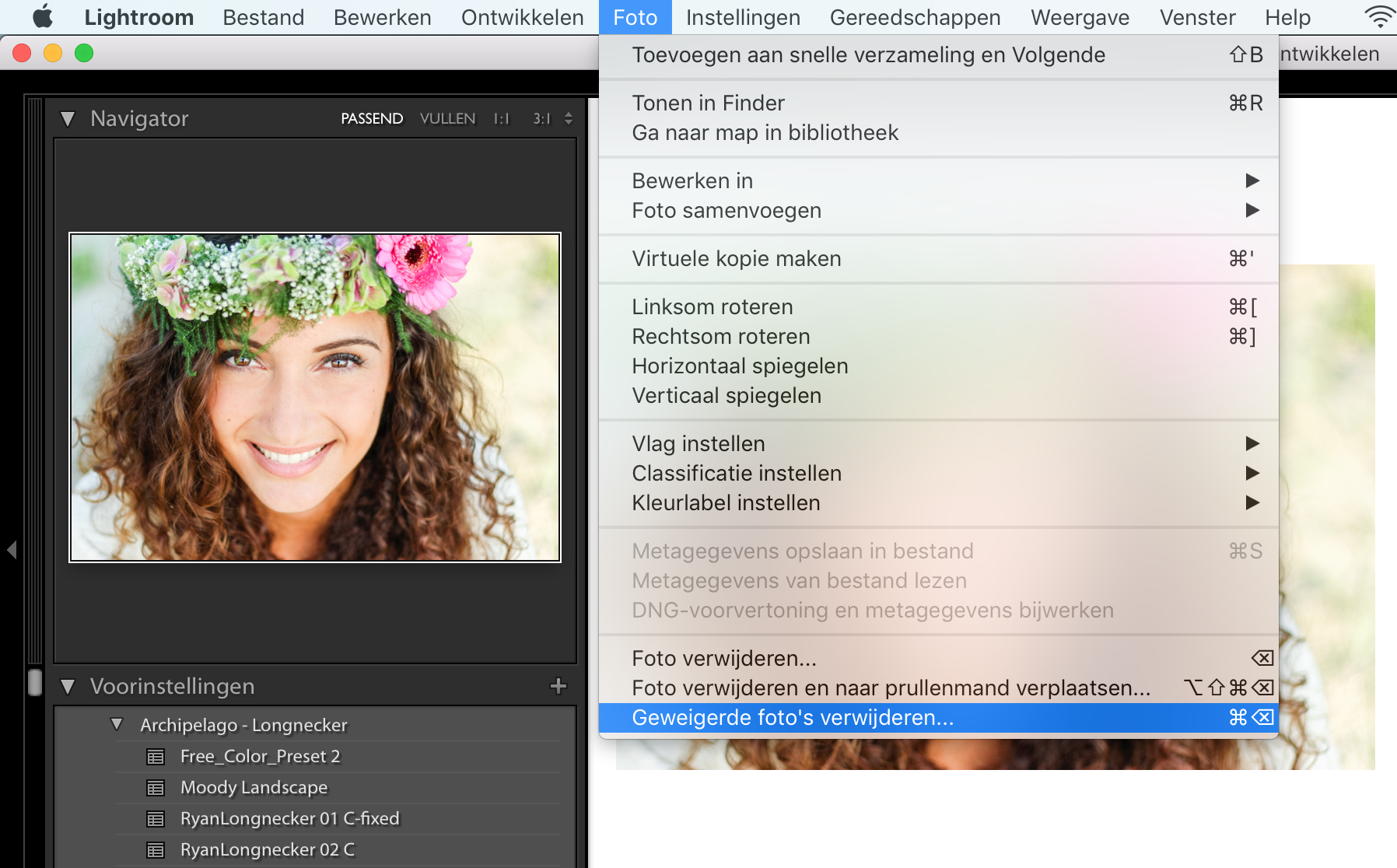This screenshot has width=1397, height=868.
Task: Choose Foto verwijderen en naar prullenmand verplaatsen
Action: pos(939,688)
